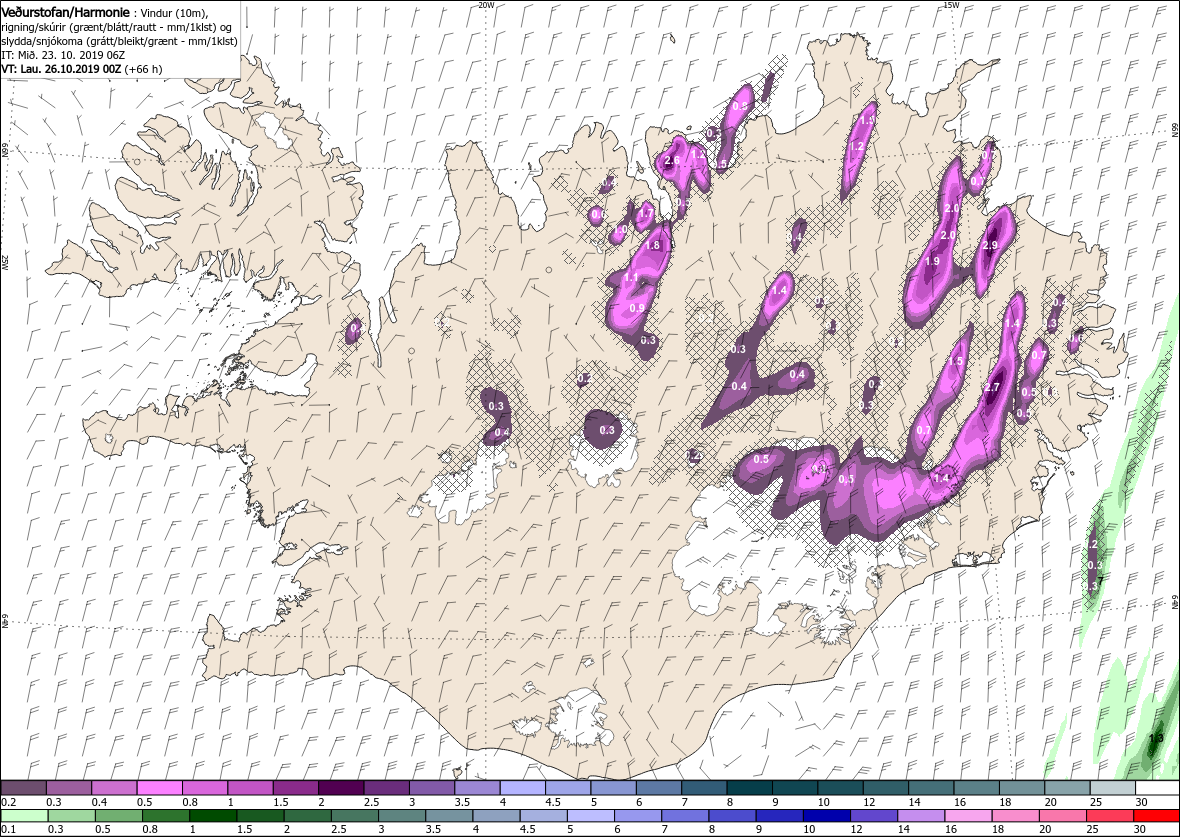Select top legend row white swatch at 30
The height and width of the screenshot is (837, 1180).
[x=1157, y=788]
